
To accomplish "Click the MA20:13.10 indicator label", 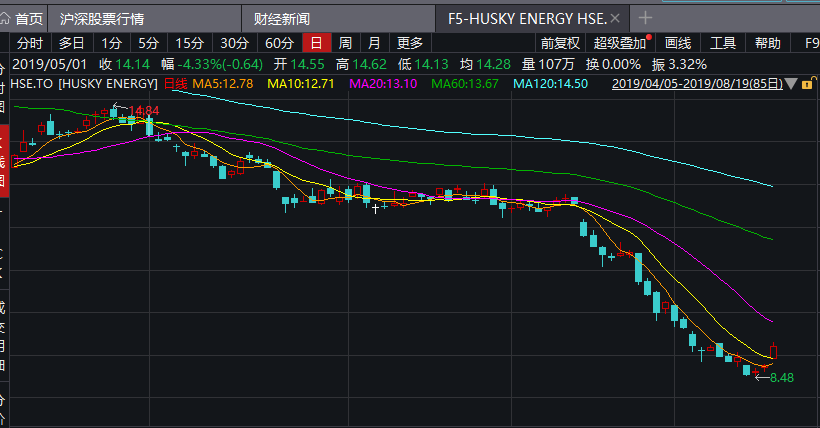I will coord(383,84).
